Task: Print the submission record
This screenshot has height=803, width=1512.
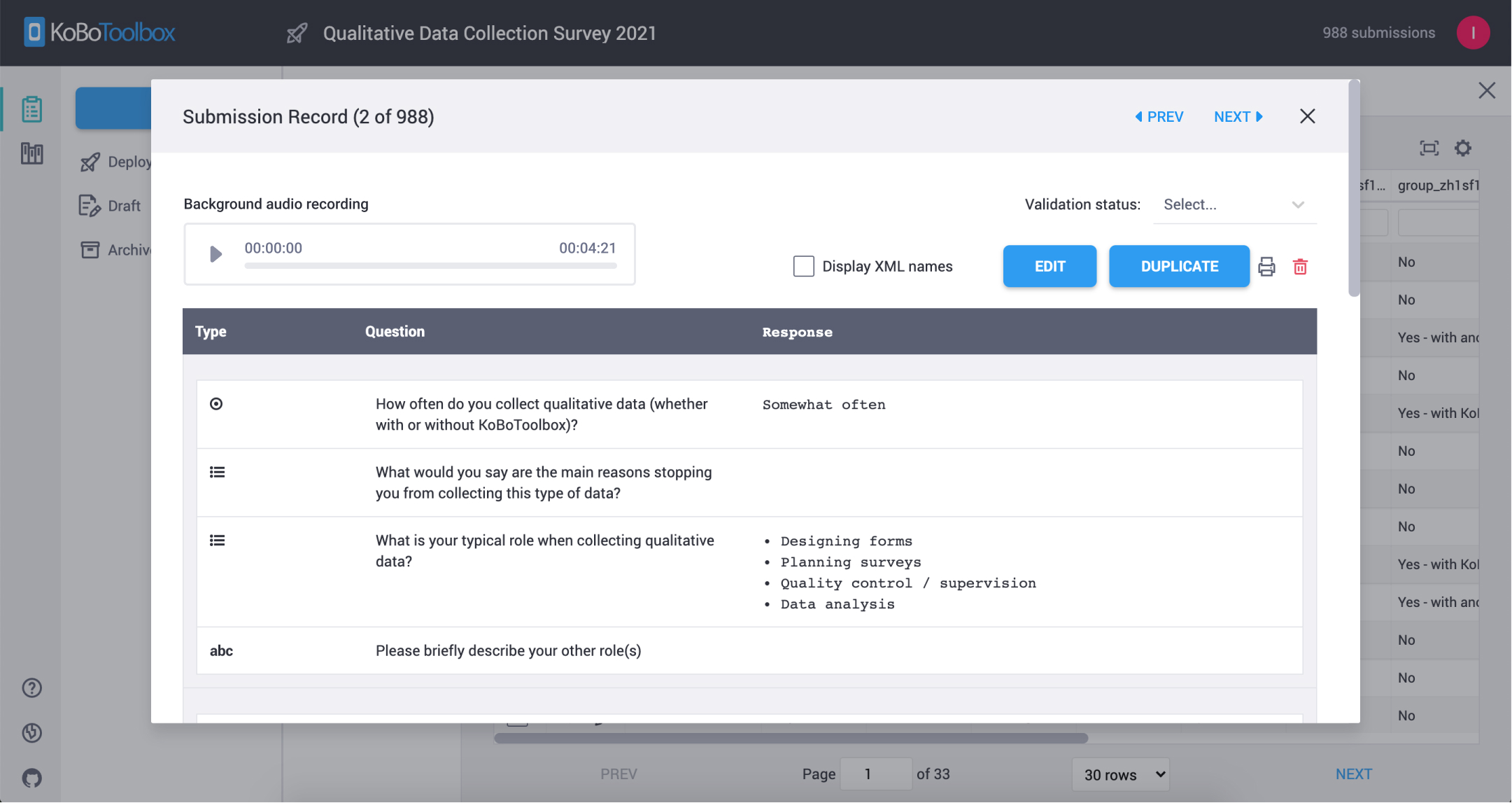Action: click(x=1266, y=266)
